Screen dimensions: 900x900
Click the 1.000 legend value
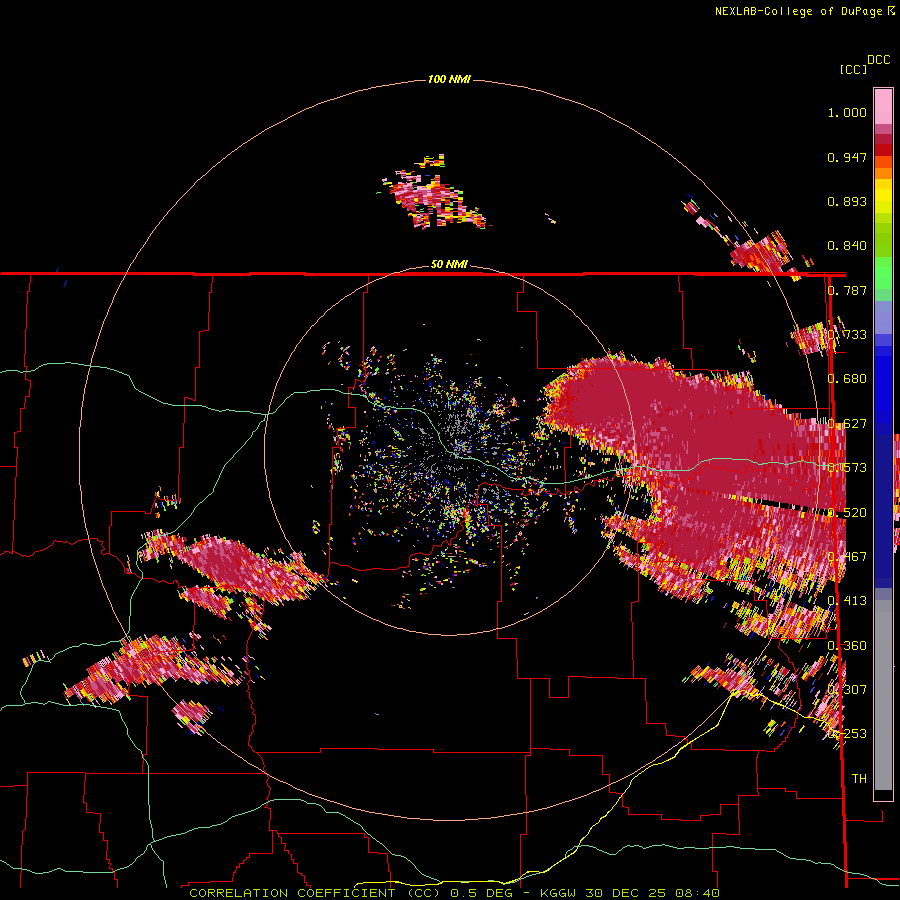[847, 112]
